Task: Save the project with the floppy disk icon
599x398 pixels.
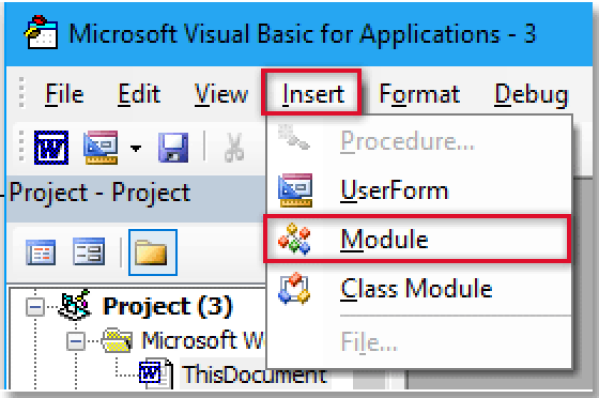Action: pyautogui.click(x=173, y=147)
